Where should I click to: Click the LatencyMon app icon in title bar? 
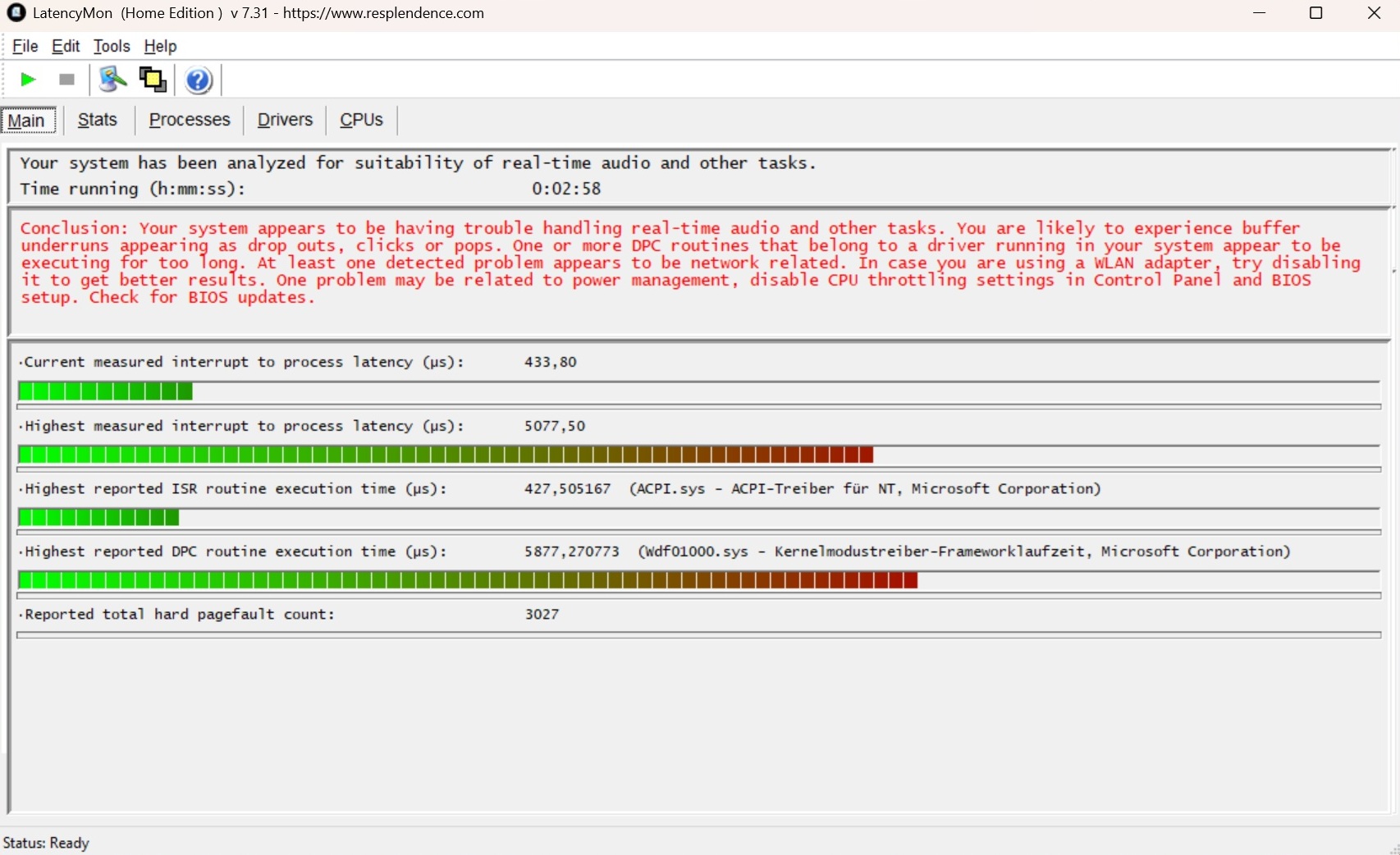tap(16, 13)
